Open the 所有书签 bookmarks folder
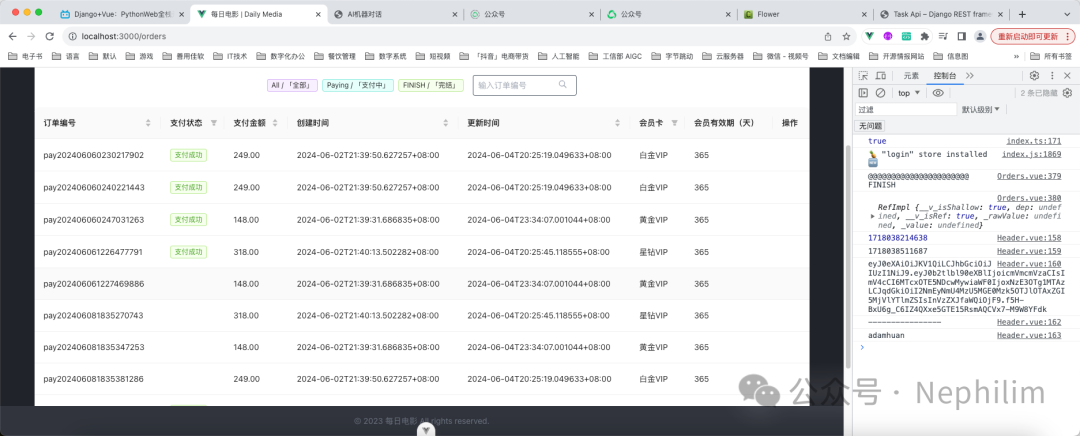 pyautogui.click(x=1052, y=56)
